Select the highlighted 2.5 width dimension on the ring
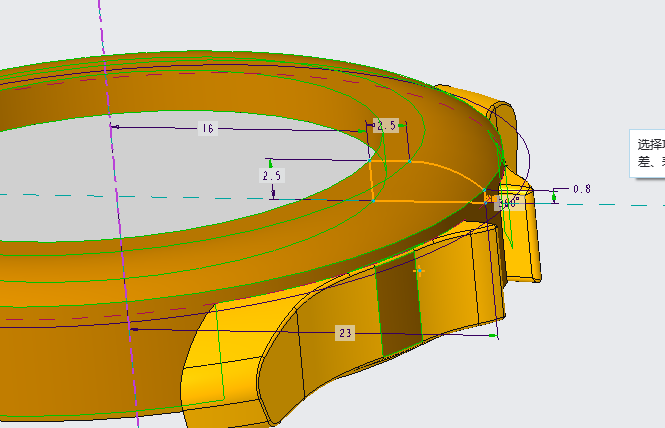Viewport: 665px width, 428px height. [x=386, y=126]
